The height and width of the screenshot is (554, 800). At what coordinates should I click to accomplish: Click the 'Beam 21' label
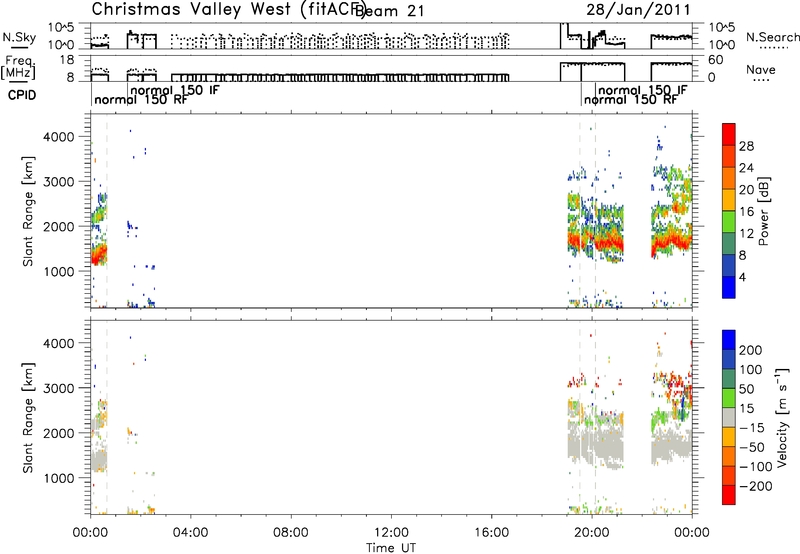click(391, 11)
